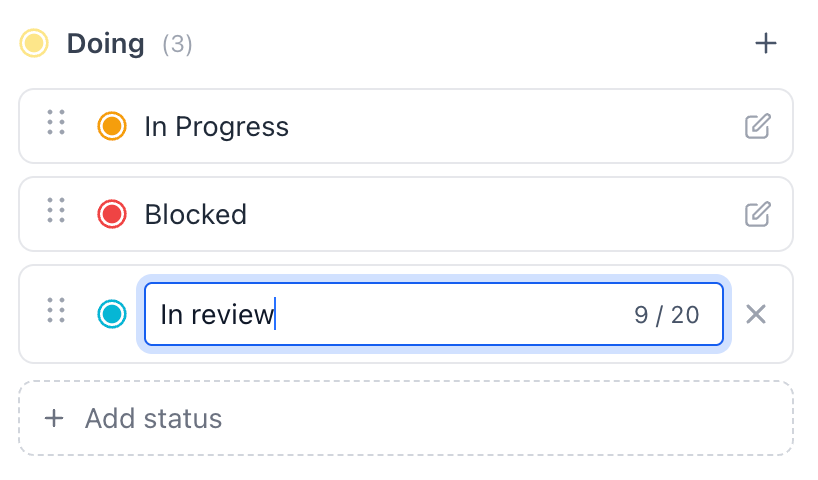This screenshot has height=480, width=818.
Task: Click the Doing group title
Action: [105, 44]
